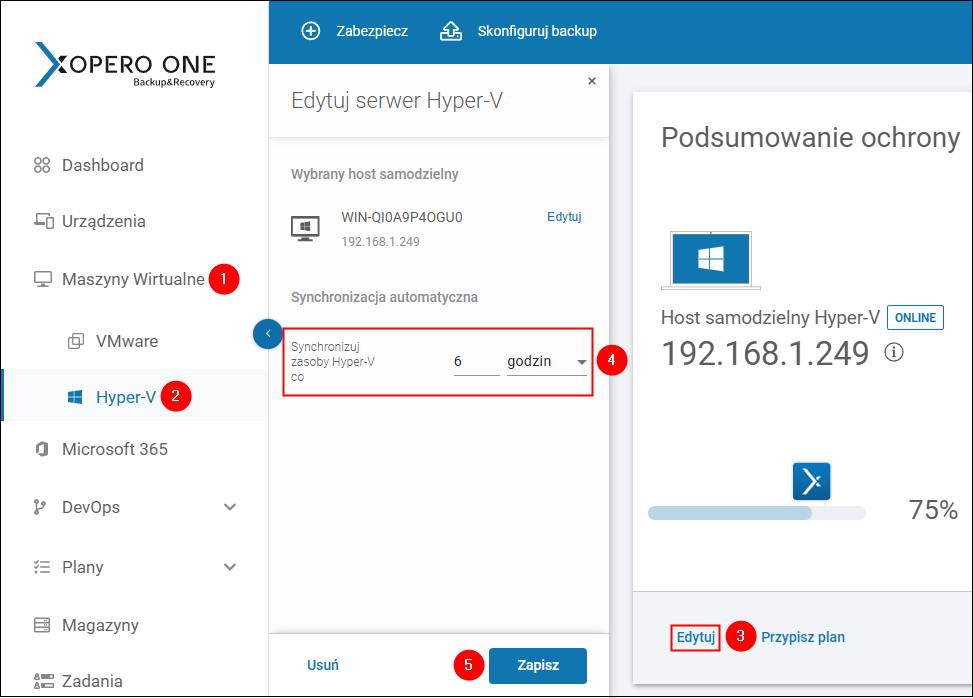Click the Plany checklist icon

click(42, 566)
